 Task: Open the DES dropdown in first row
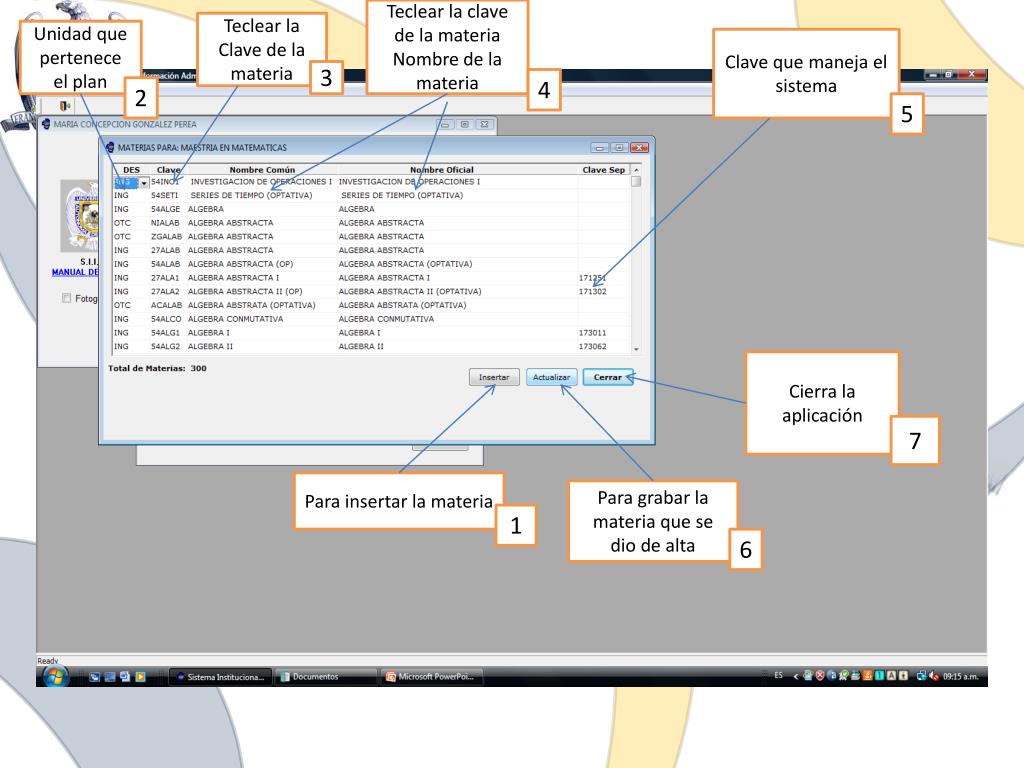[x=144, y=182]
